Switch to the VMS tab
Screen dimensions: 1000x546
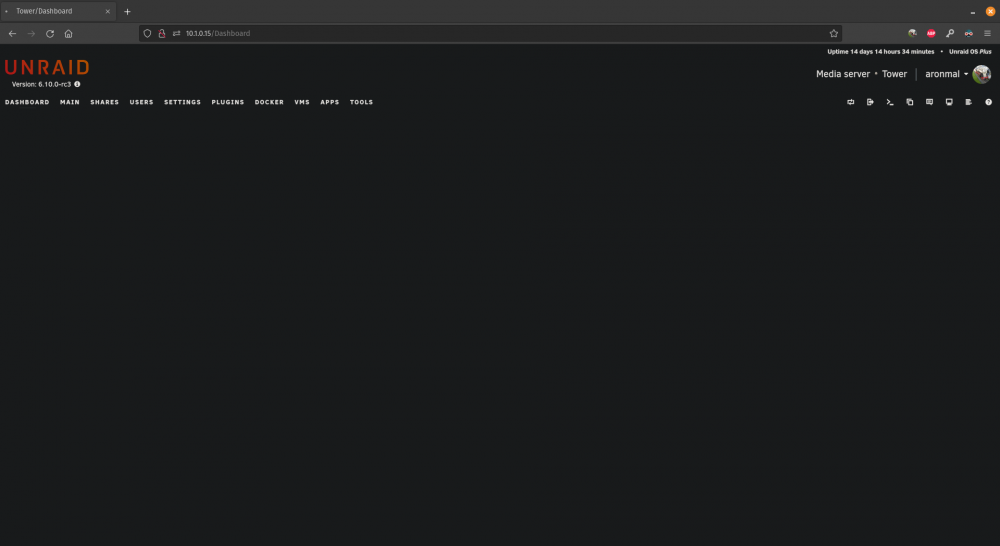click(302, 102)
